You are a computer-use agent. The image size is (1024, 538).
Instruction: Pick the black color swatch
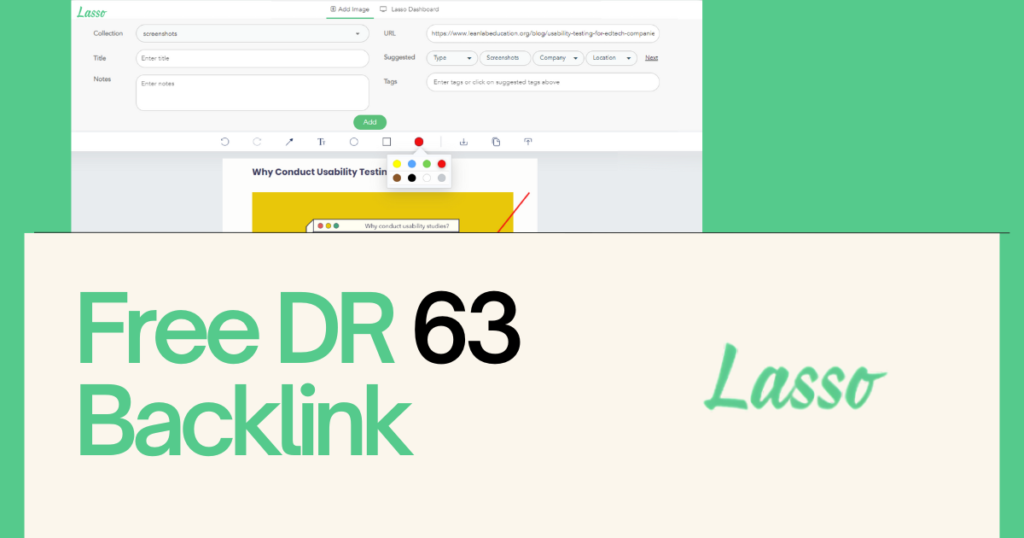click(411, 178)
